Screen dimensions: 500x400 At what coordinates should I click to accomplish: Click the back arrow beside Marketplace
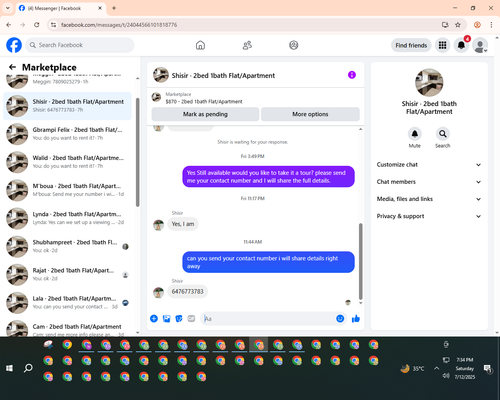click(12, 67)
